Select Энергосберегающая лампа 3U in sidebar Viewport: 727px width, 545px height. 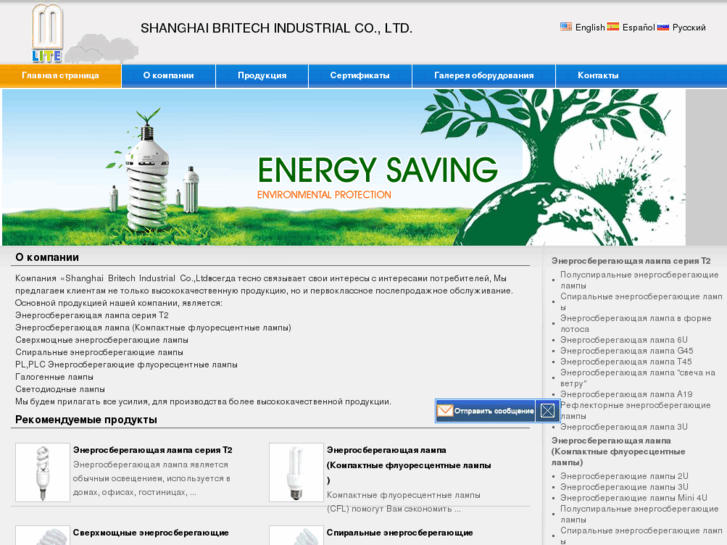coord(624,427)
